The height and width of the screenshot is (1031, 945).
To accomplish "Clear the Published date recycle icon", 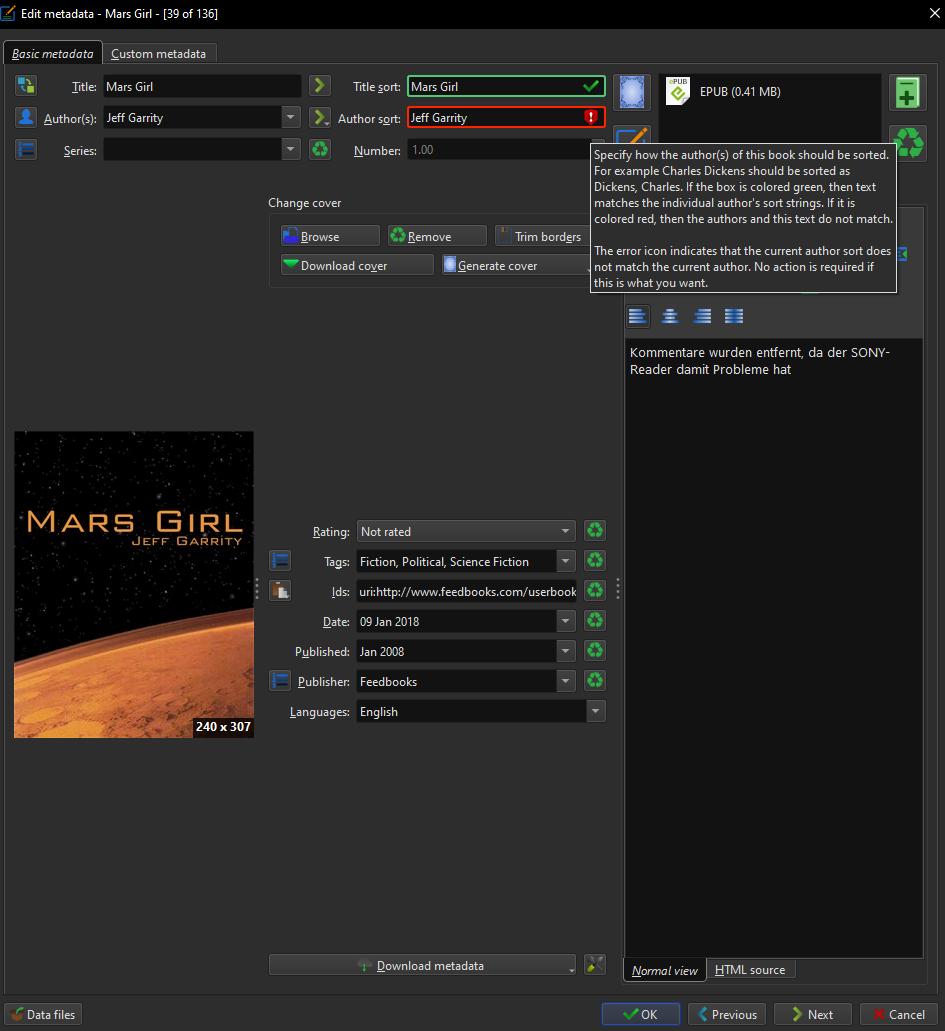I will pos(595,651).
